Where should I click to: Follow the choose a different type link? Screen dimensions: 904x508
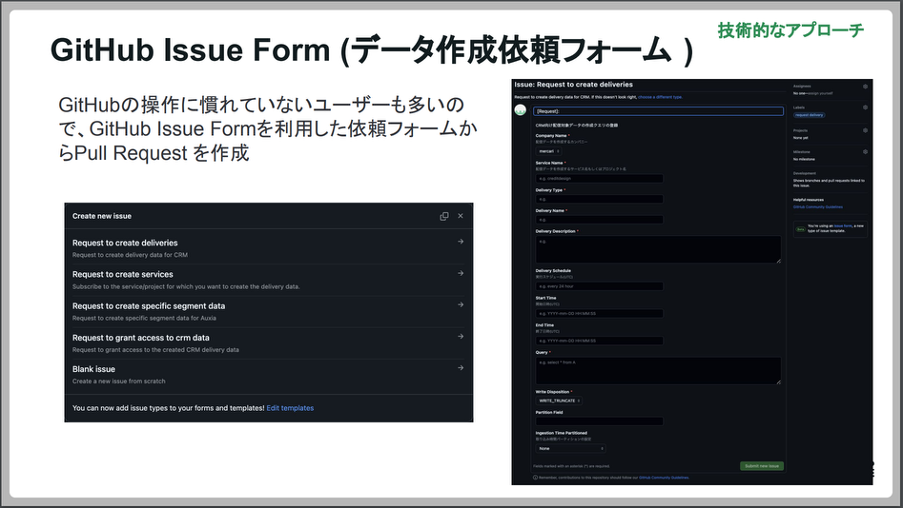click(x=660, y=97)
